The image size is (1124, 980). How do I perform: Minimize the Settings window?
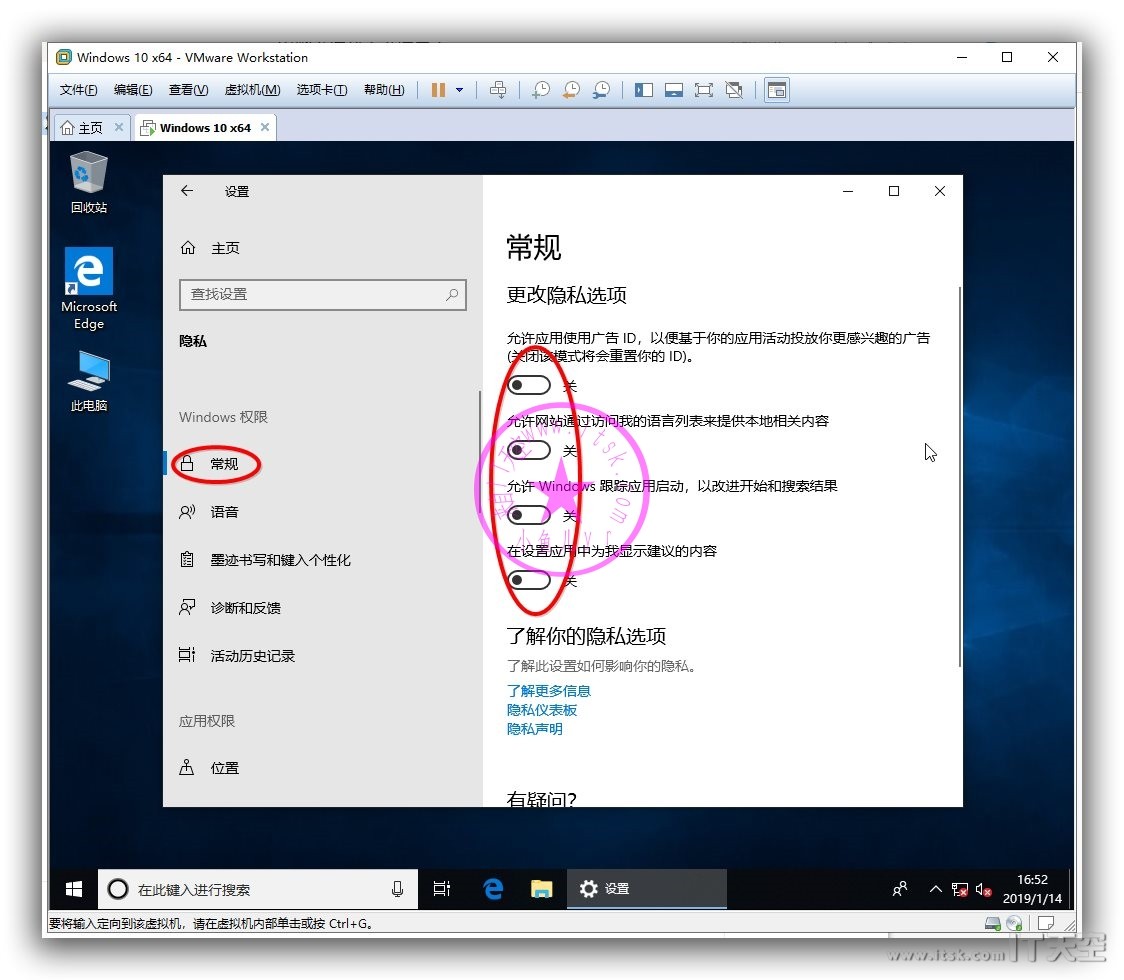coord(848,191)
